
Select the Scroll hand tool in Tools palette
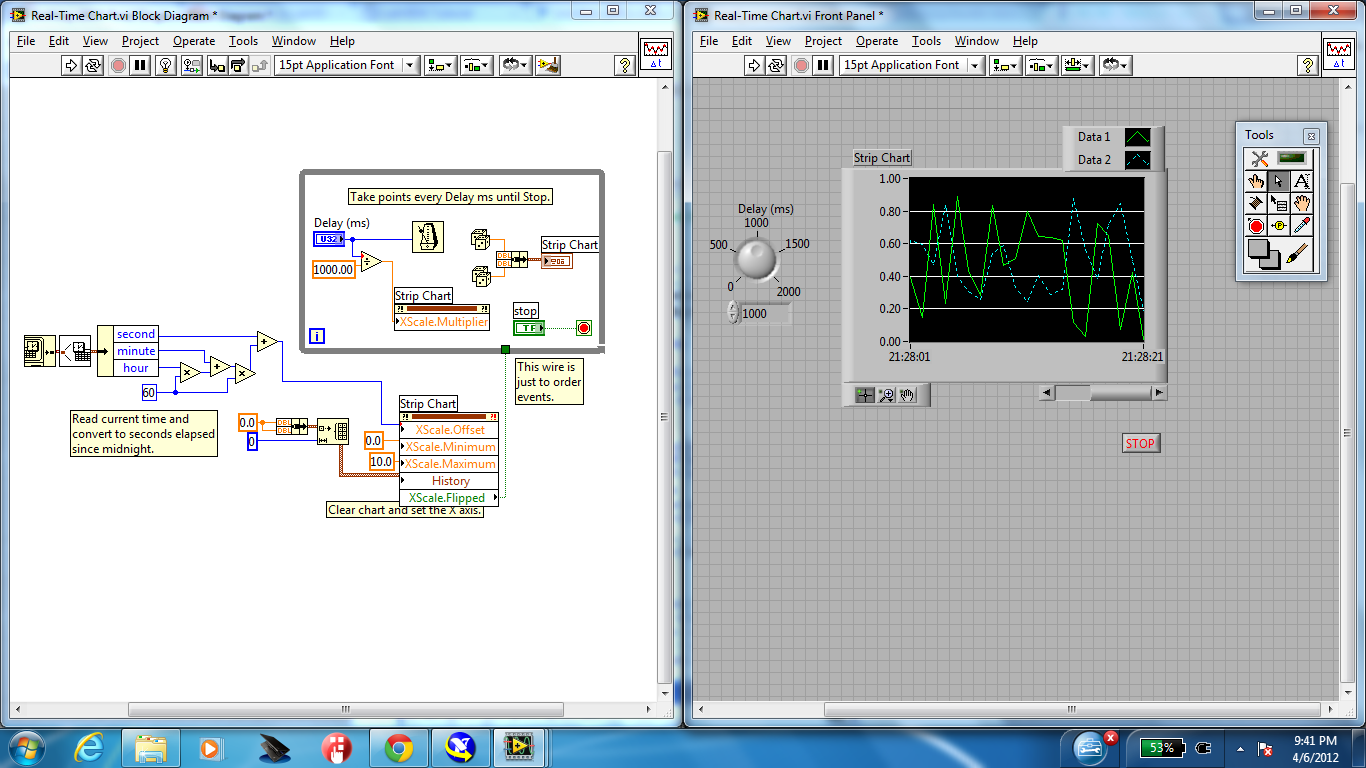click(1301, 204)
